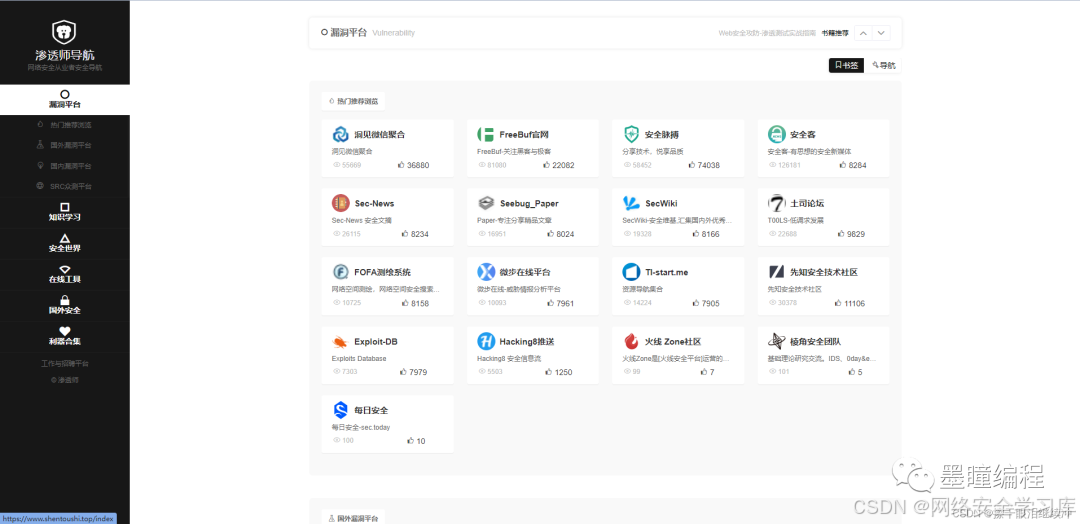Image resolution: width=1080 pixels, height=524 pixels.
Task: Click © 渗透师 footer link
Action: click(x=65, y=380)
